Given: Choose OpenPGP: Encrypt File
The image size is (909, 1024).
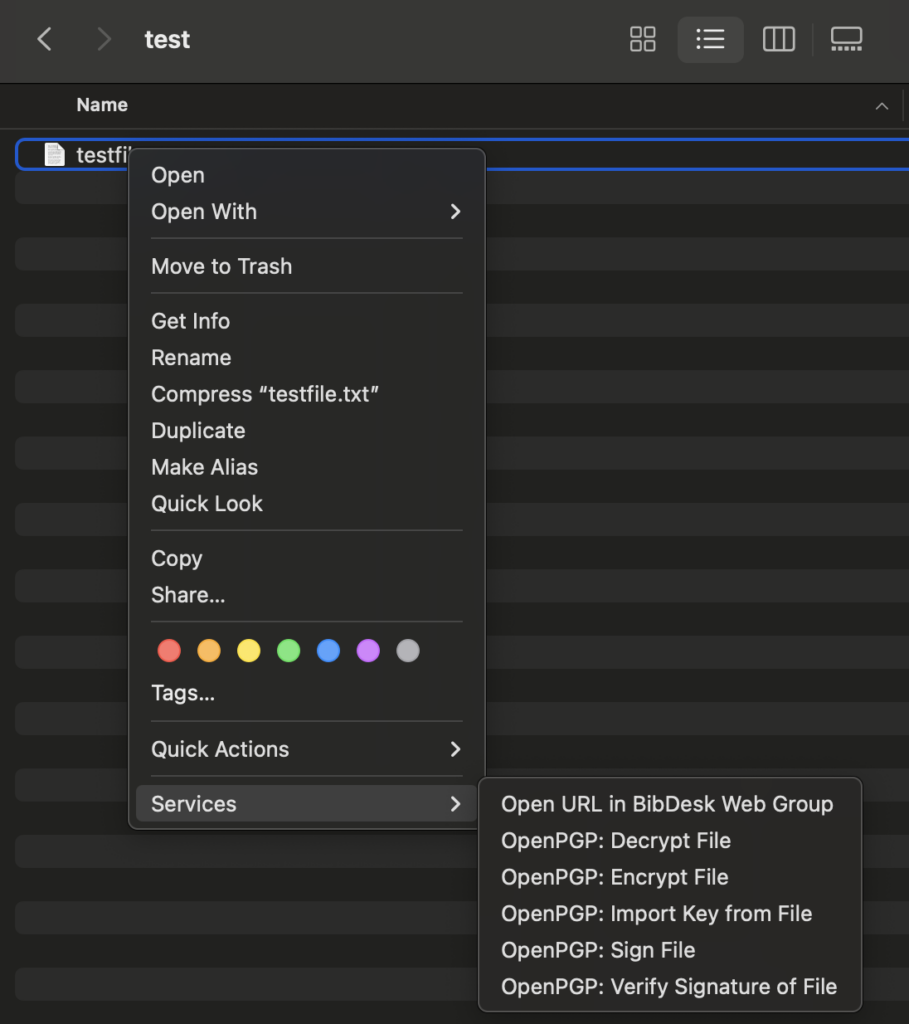Looking at the screenshot, I should click(x=614, y=877).
